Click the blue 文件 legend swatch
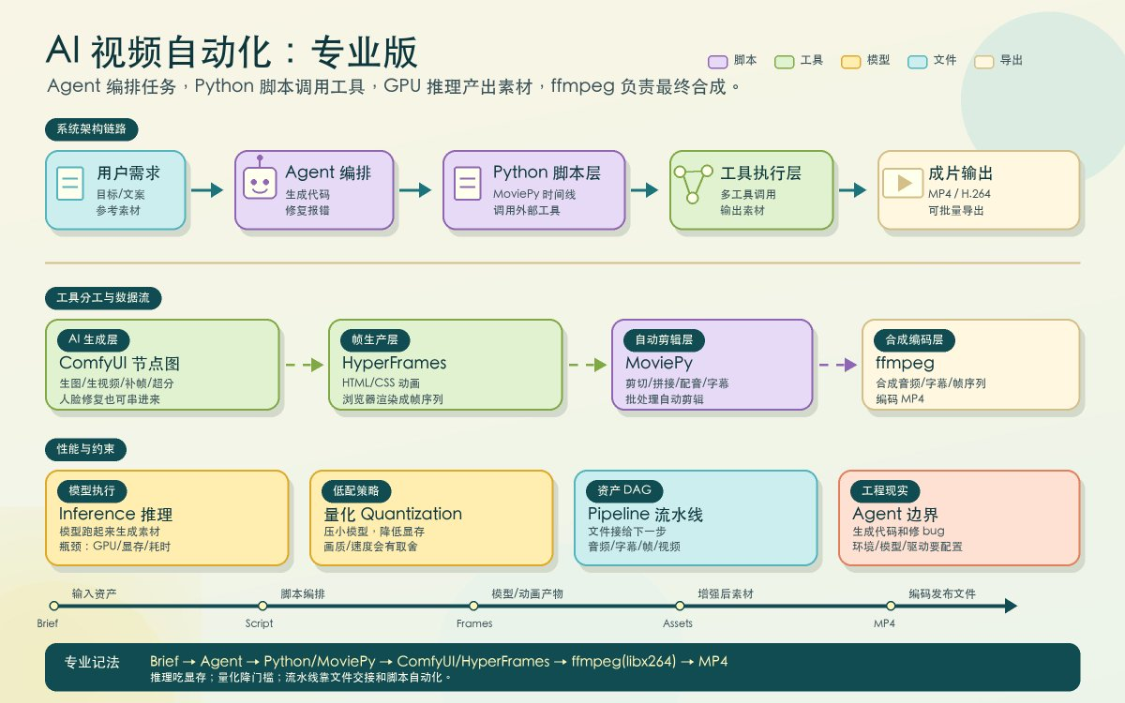The width and height of the screenshot is (1125, 703). (917, 62)
